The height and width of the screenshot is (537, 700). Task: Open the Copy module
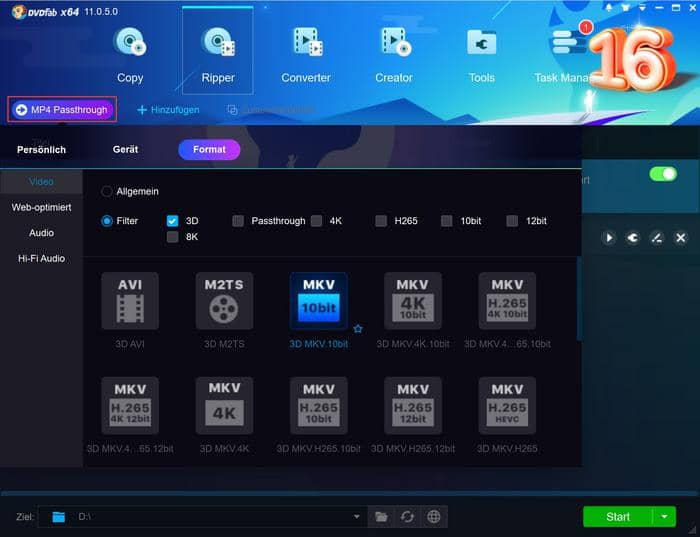point(130,54)
